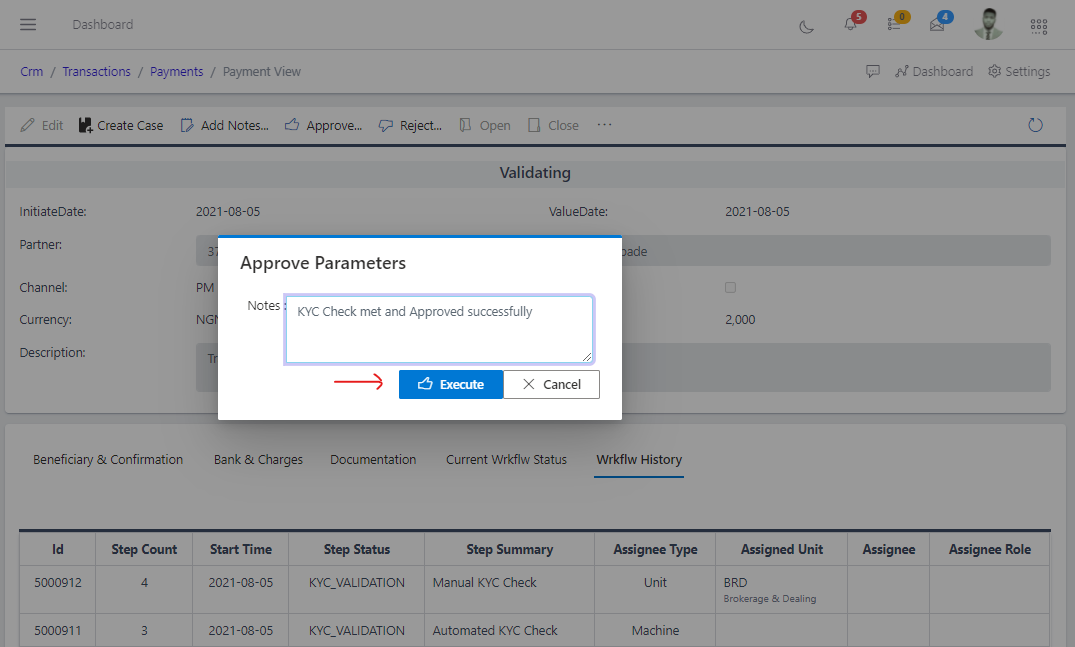Click Execute in the Approve Parameters dialog

[451, 384]
